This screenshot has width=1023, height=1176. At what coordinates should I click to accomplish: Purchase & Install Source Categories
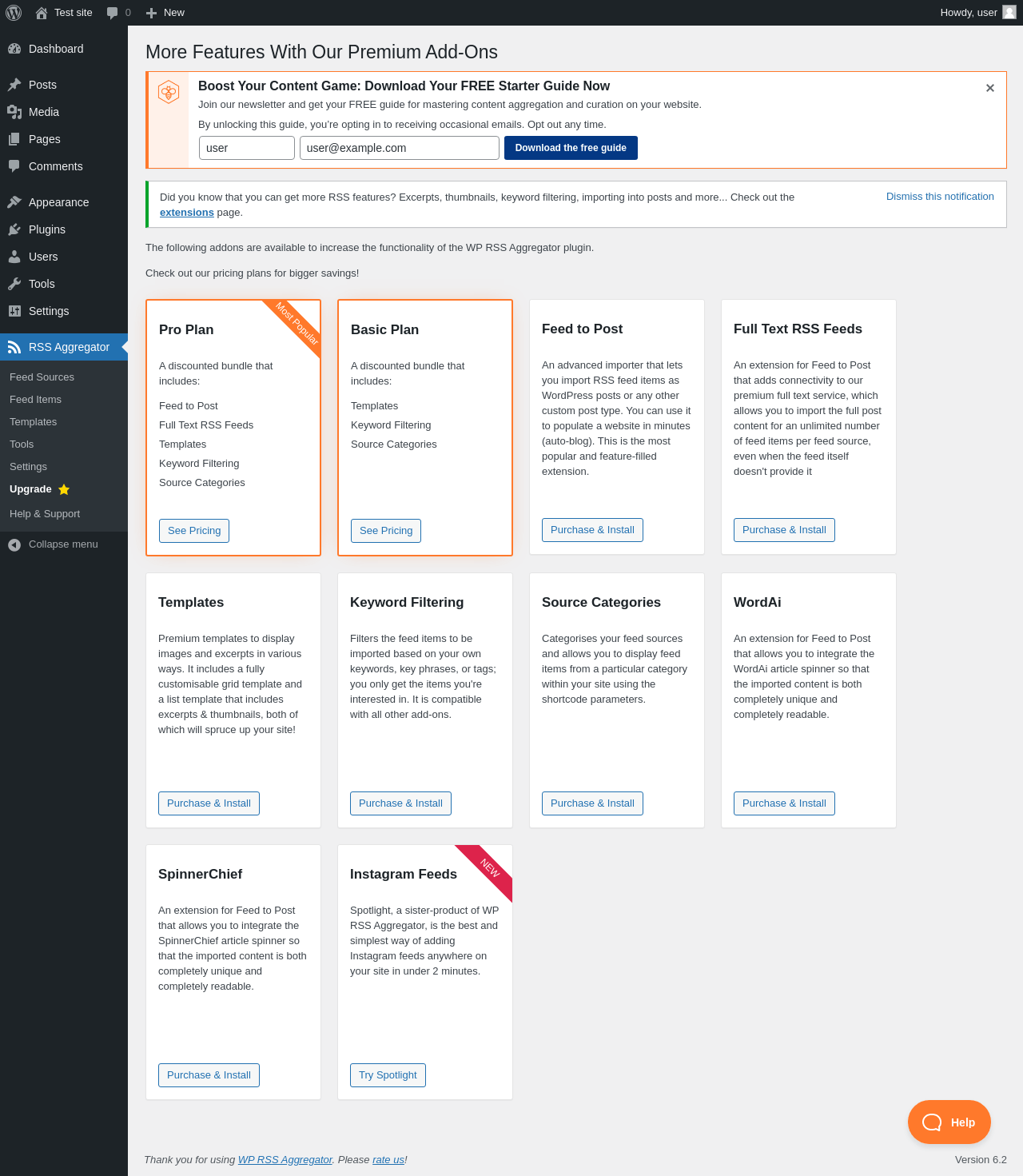click(x=592, y=803)
